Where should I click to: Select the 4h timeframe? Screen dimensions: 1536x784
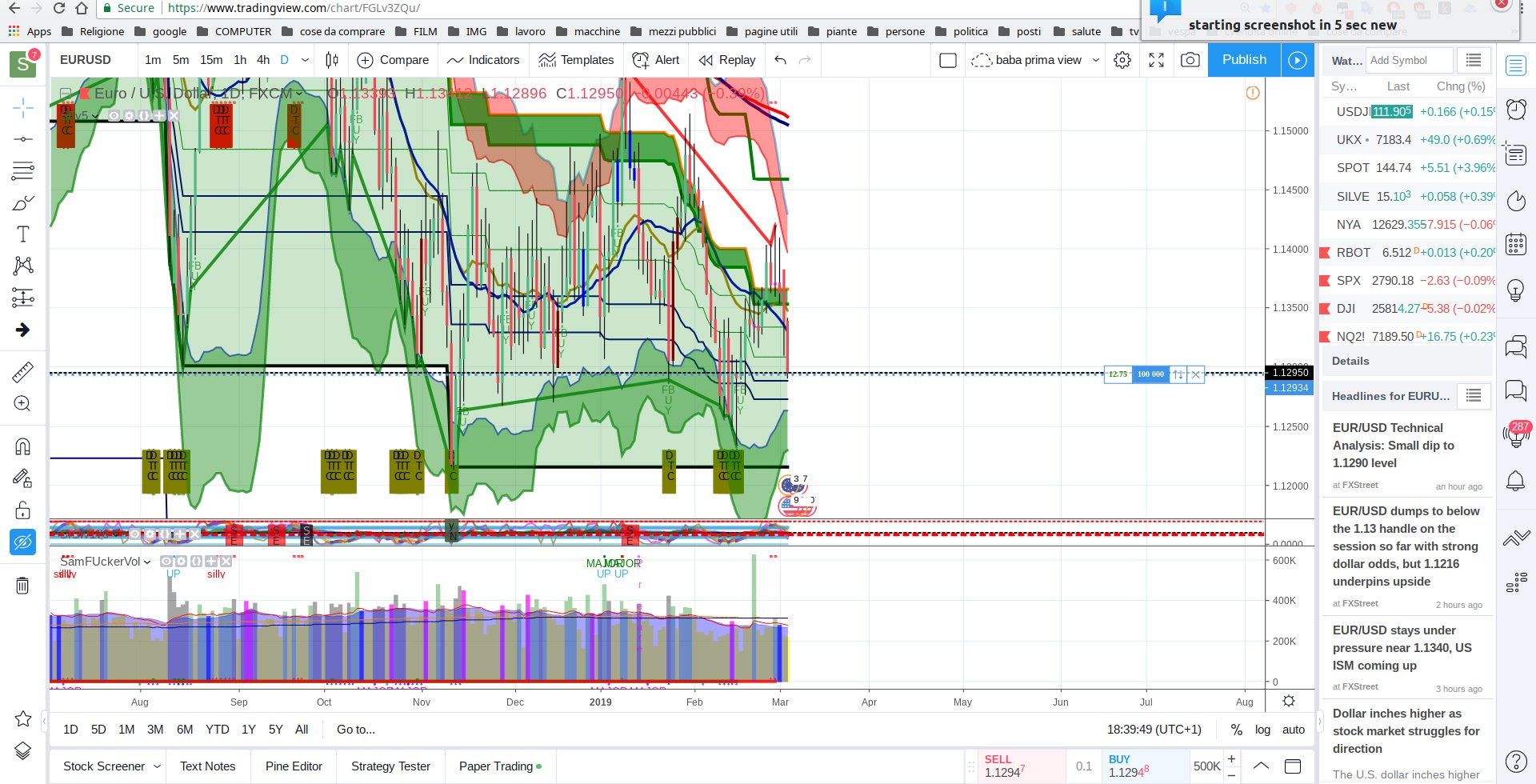pyautogui.click(x=263, y=60)
